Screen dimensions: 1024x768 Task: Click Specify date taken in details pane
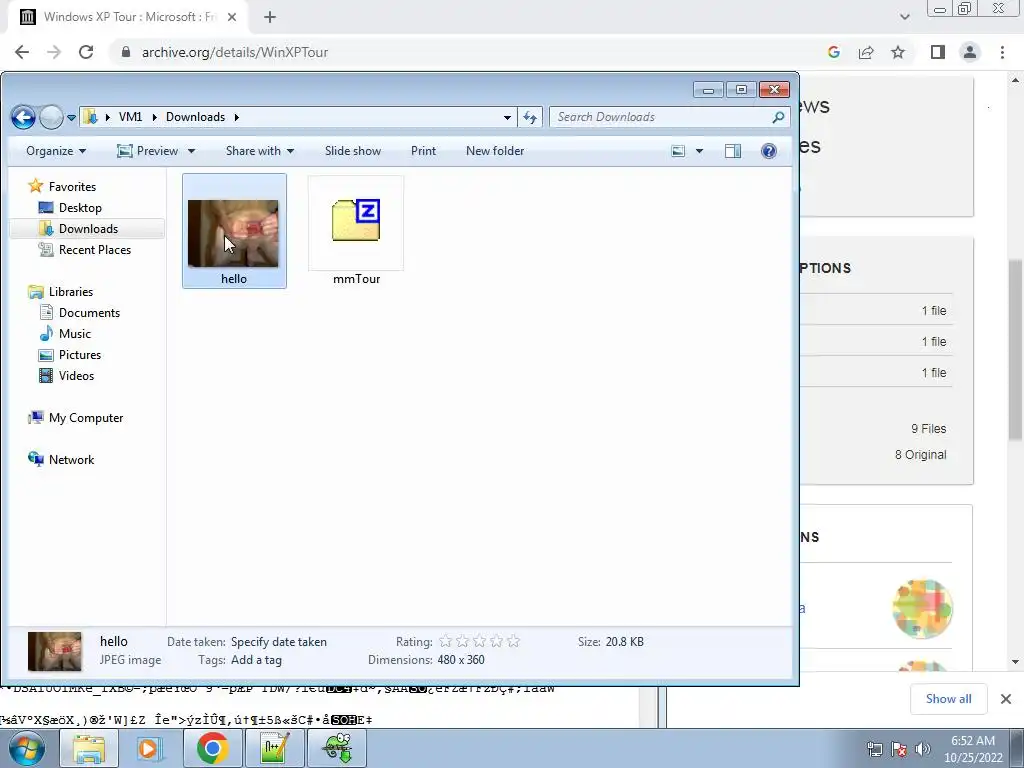tap(279, 642)
